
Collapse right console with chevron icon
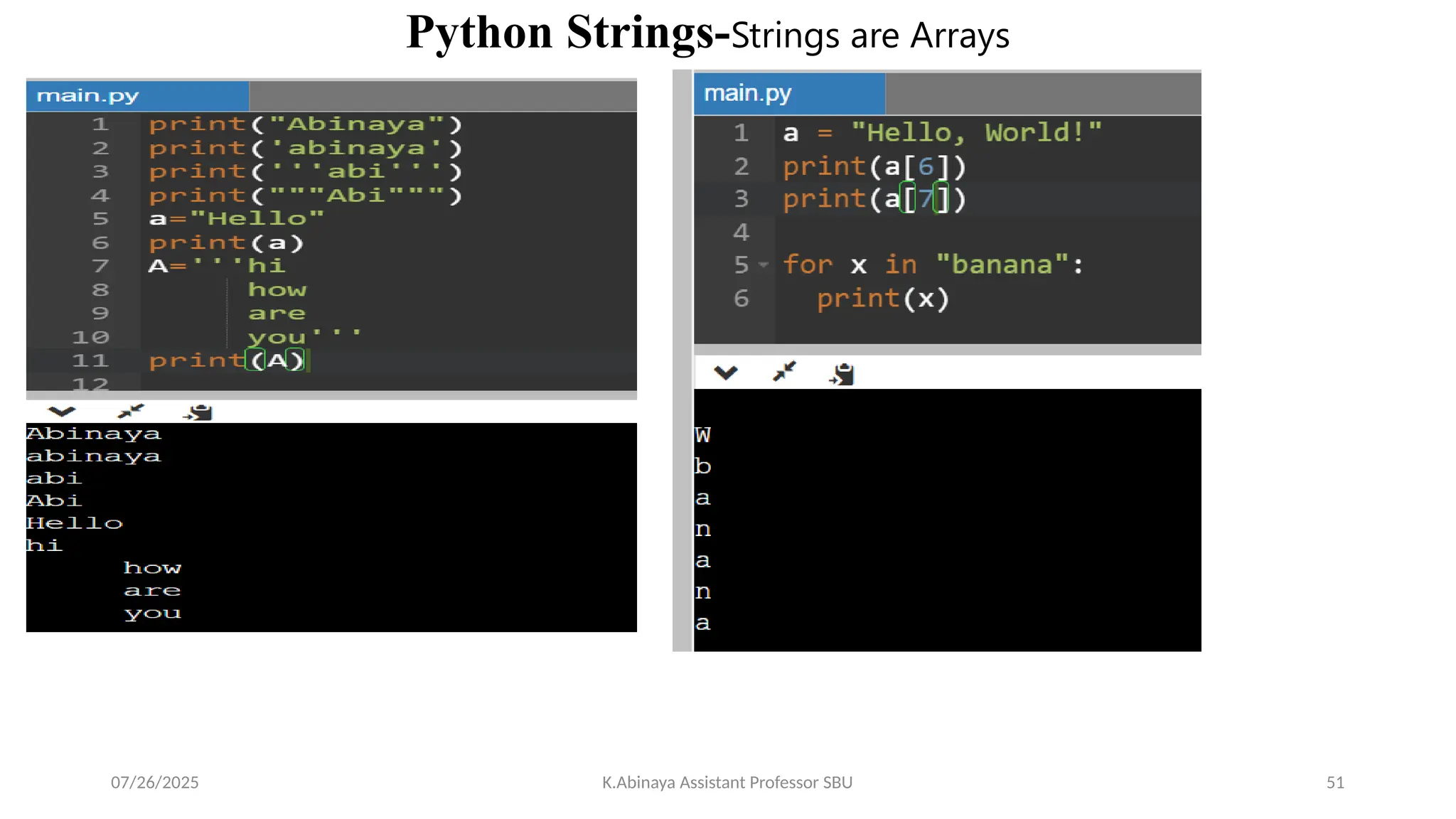(x=726, y=373)
